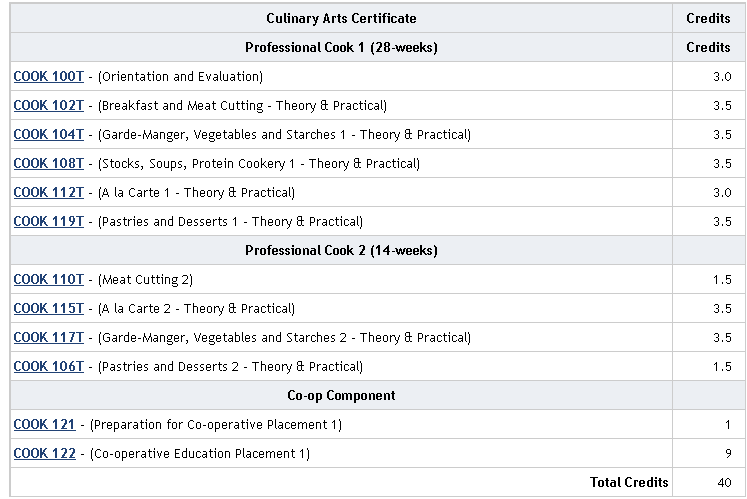Open the COOK 122 course link

(44, 454)
